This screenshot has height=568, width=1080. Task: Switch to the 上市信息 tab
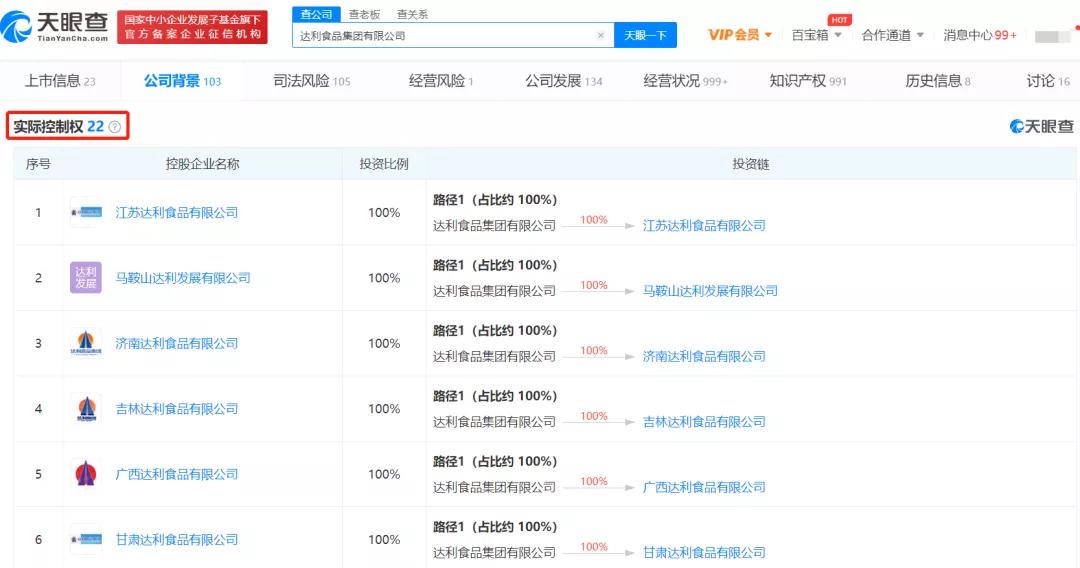coord(60,81)
